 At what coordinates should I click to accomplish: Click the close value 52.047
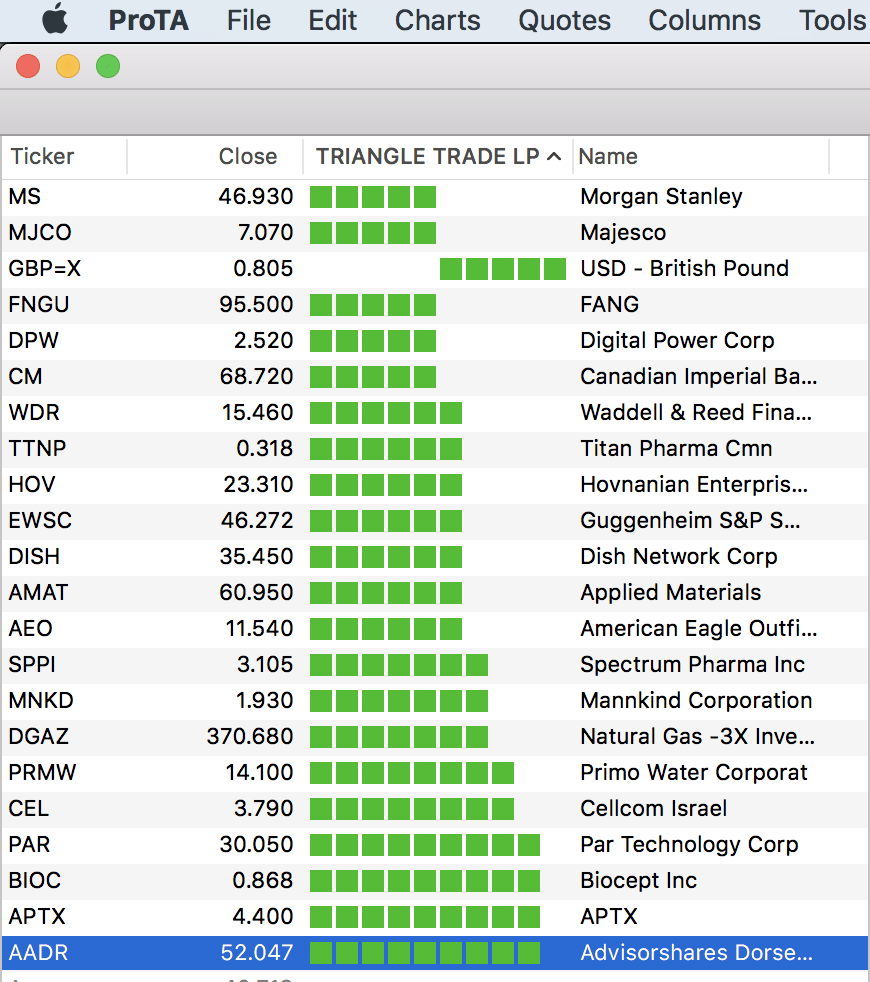point(257,953)
